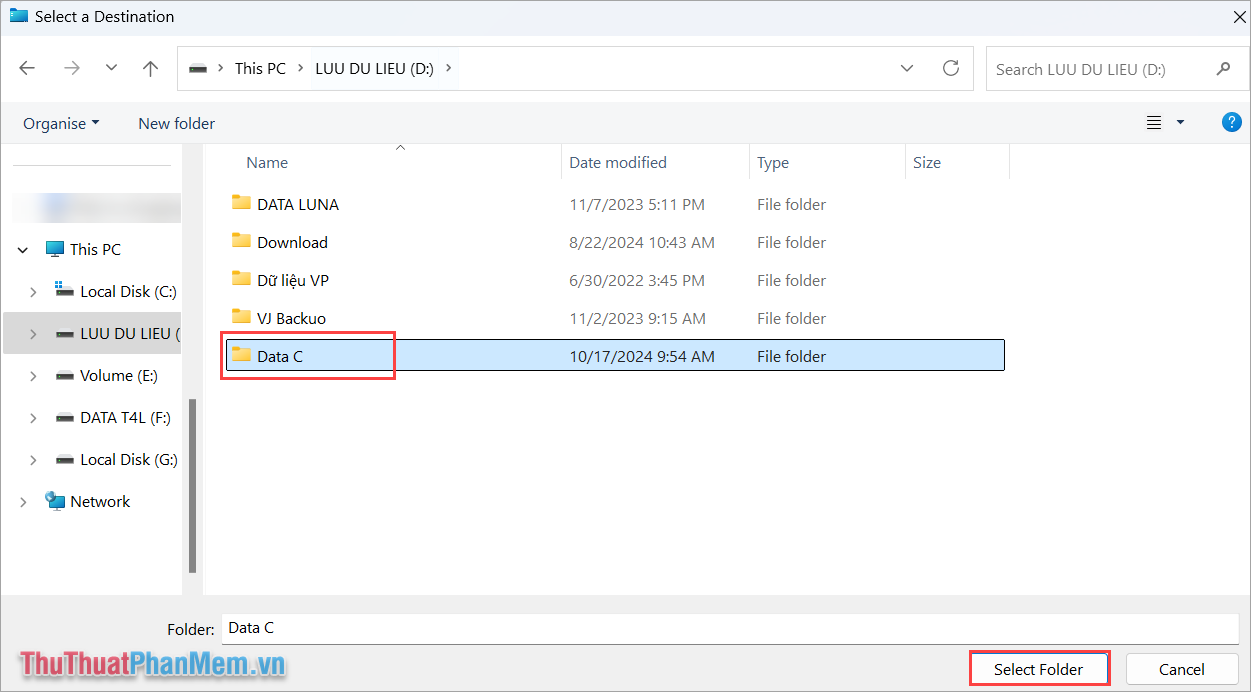Click date 11/2/2023 9:15 AM
Image resolution: width=1251 pixels, height=692 pixels.
(637, 318)
